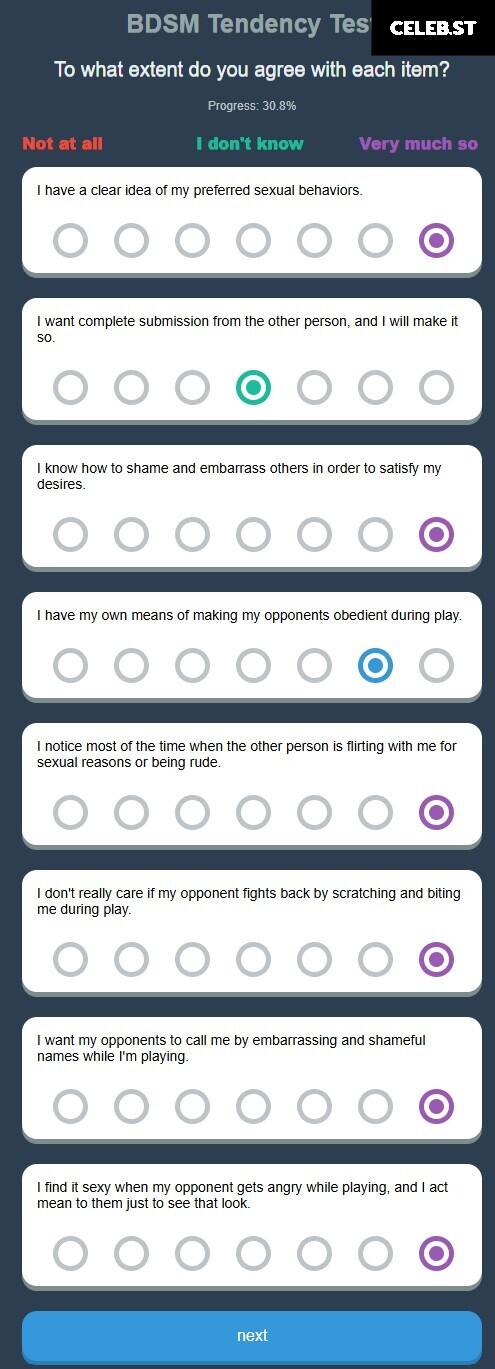Click the 'Not at all' red legend label
Viewport: 495px width, 1369px height.
[x=62, y=144]
